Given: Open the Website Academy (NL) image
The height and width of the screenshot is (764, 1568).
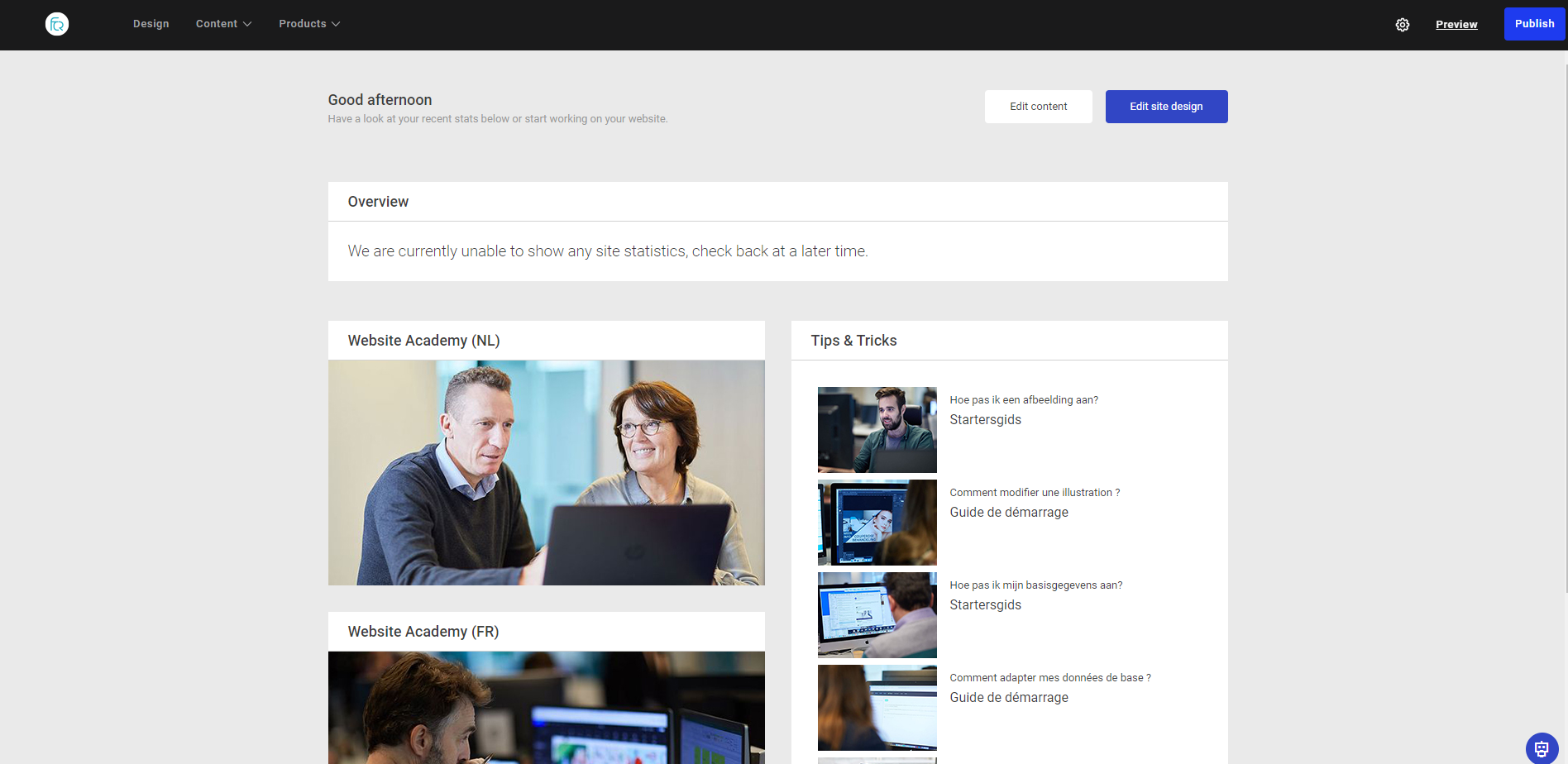Looking at the screenshot, I should (x=547, y=473).
